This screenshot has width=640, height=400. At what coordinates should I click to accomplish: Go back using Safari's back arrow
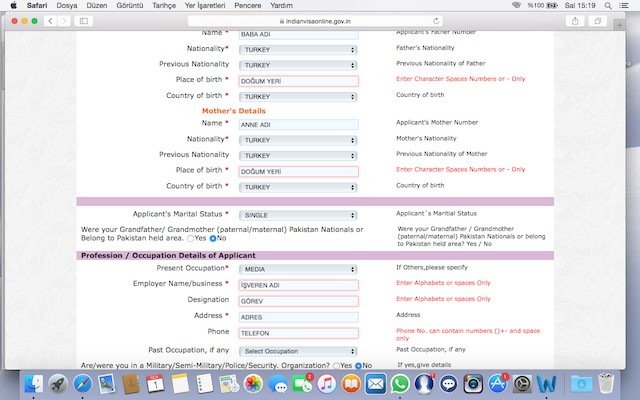50,21
